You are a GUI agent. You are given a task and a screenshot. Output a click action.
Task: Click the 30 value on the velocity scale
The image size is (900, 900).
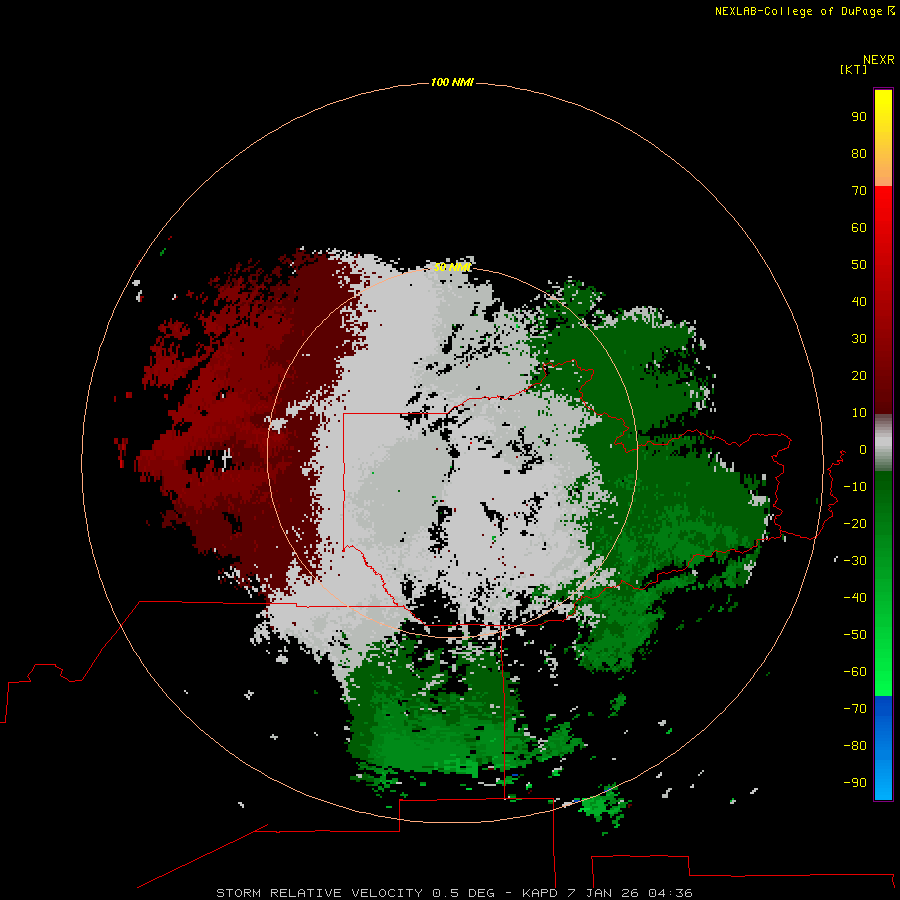(x=859, y=339)
